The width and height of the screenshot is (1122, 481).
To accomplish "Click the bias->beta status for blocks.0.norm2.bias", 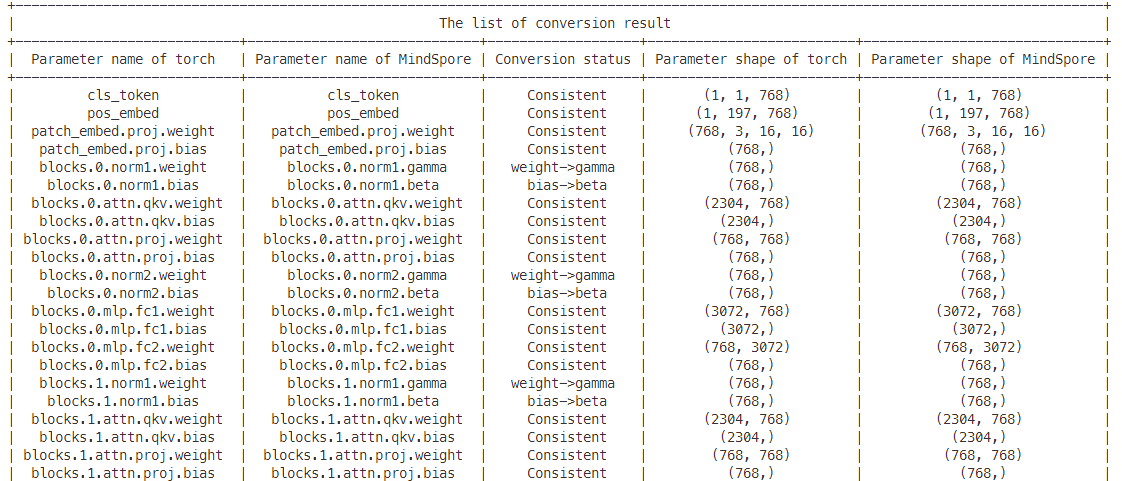I will tap(567, 293).
